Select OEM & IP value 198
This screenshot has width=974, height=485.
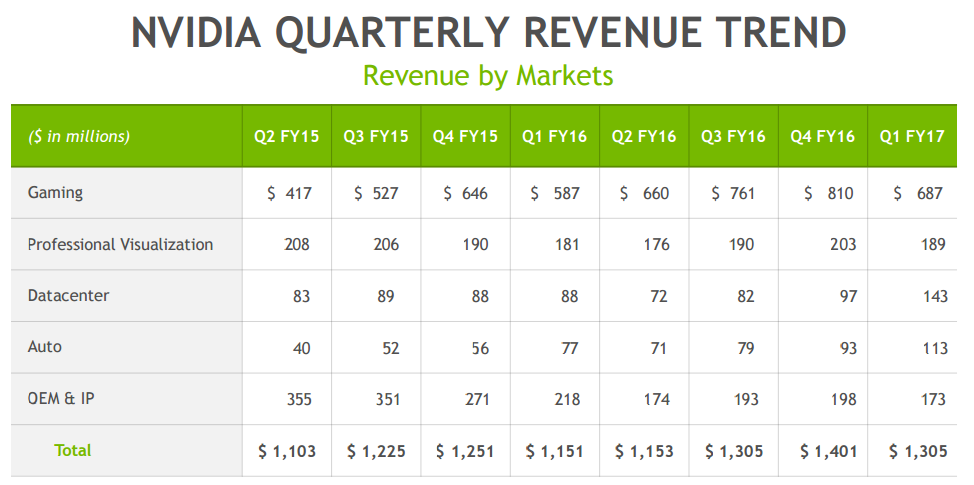[x=845, y=399]
